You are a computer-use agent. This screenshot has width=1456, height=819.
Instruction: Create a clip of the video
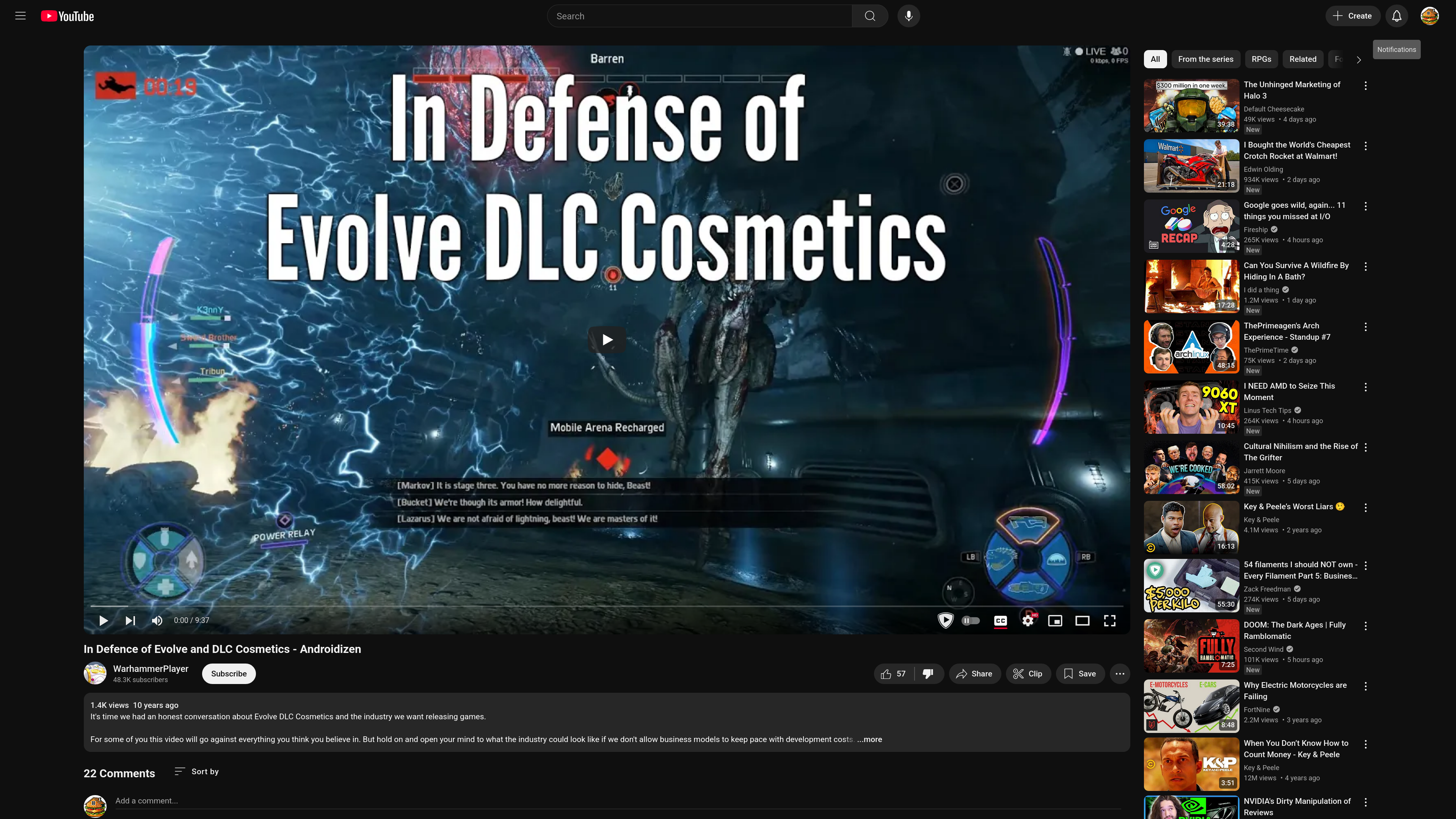(1028, 674)
